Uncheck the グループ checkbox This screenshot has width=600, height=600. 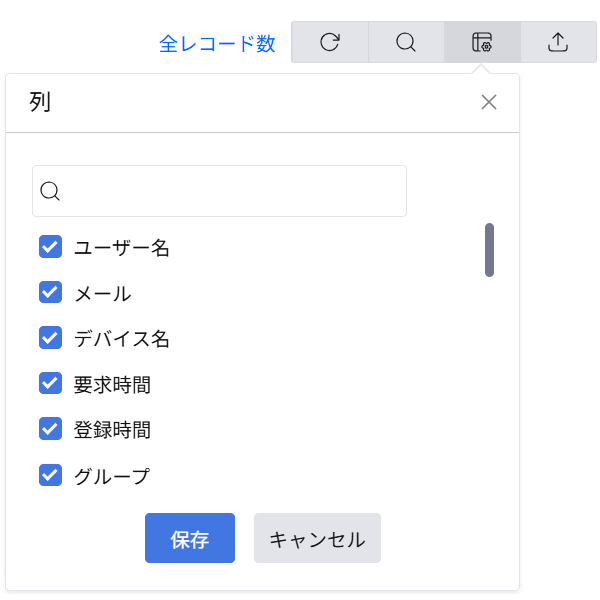pyautogui.click(x=50, y=475)
